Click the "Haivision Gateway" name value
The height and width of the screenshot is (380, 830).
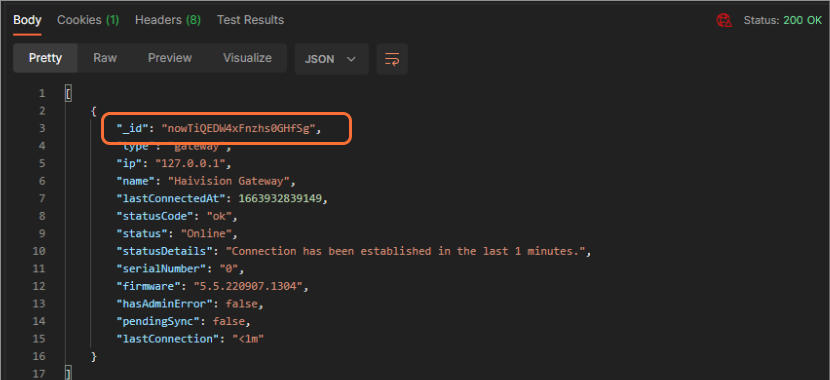point(231,181)
